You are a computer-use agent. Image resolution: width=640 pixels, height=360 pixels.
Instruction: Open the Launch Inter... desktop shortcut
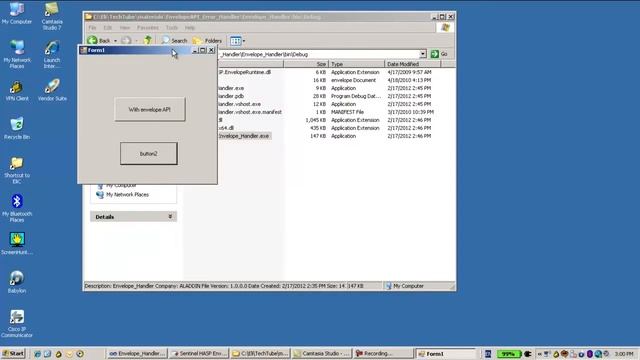pyautogui.click(x=52, y=54)
